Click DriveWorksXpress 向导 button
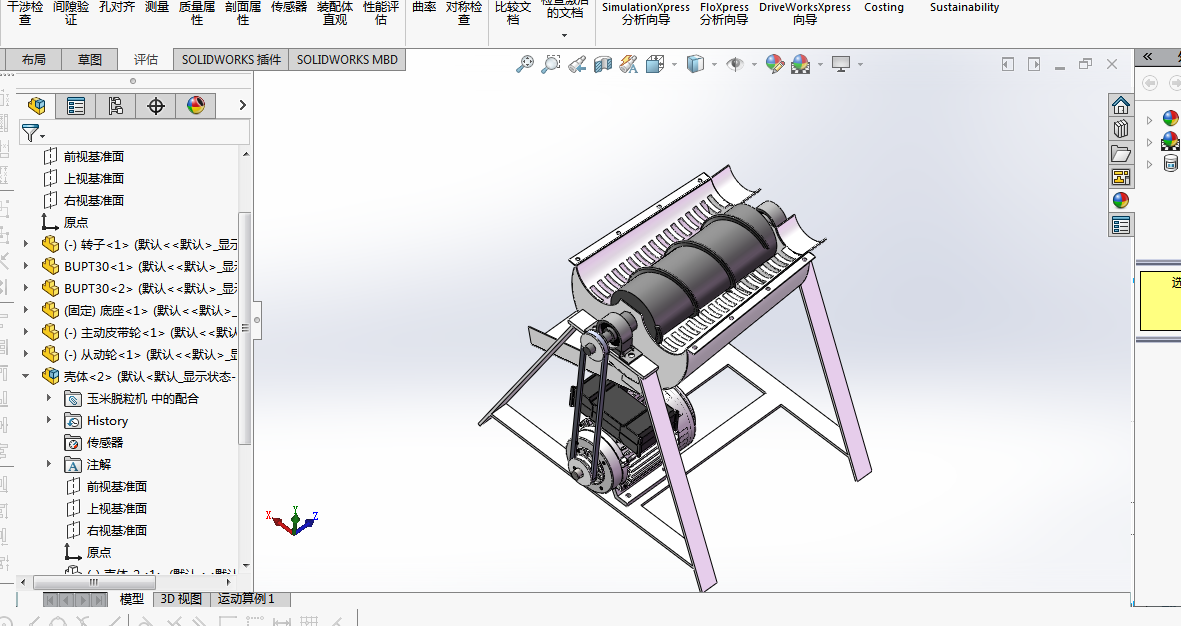The height and width of the screenshot is (626, 1181). point(804,14)
